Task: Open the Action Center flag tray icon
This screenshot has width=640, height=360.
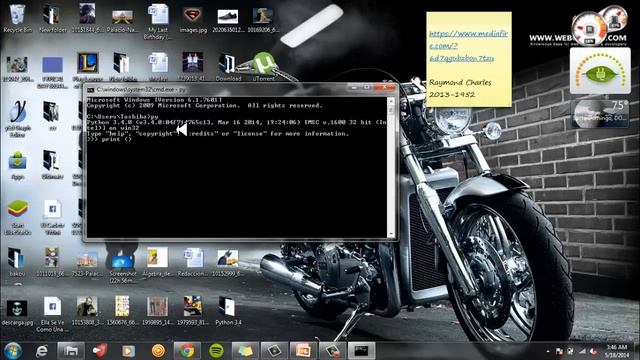Action: pos(559,351)
